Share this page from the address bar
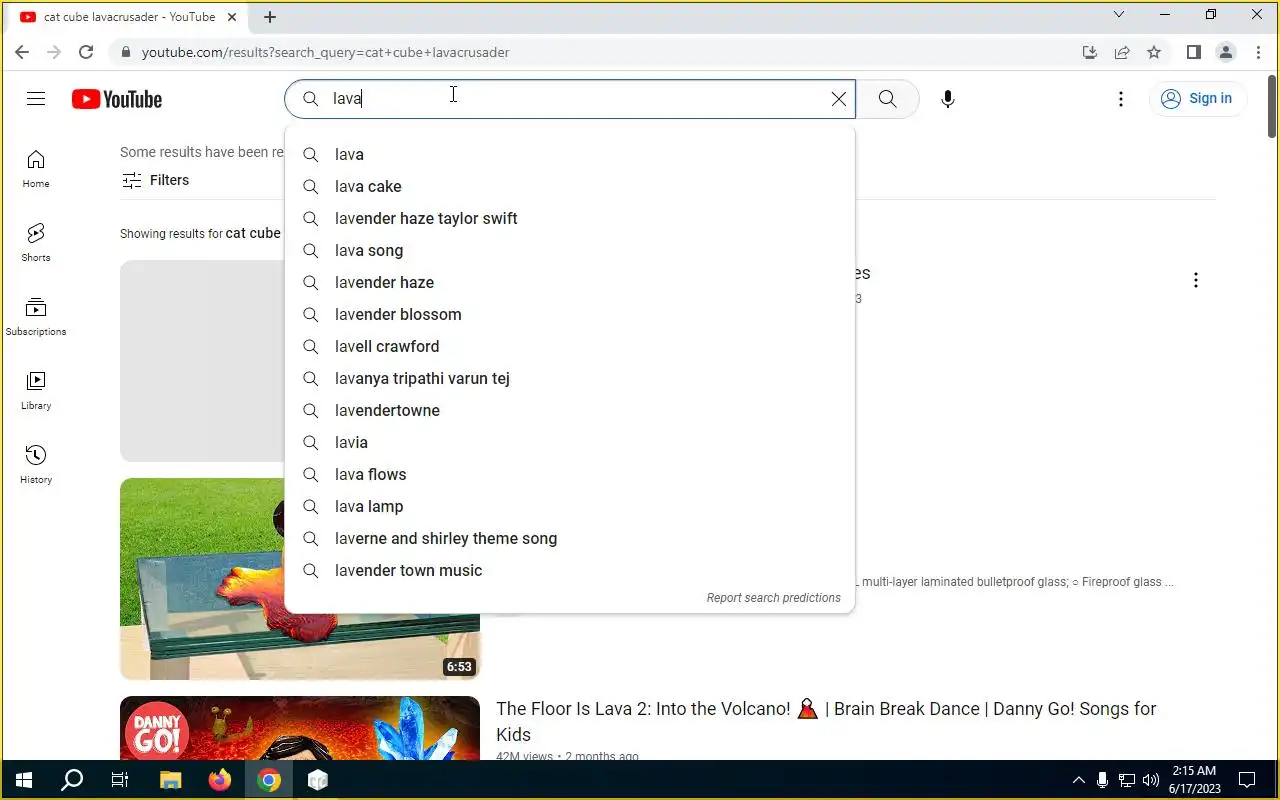The height and width of the screenshot is (800, 1280). (x=1122, y=52)
